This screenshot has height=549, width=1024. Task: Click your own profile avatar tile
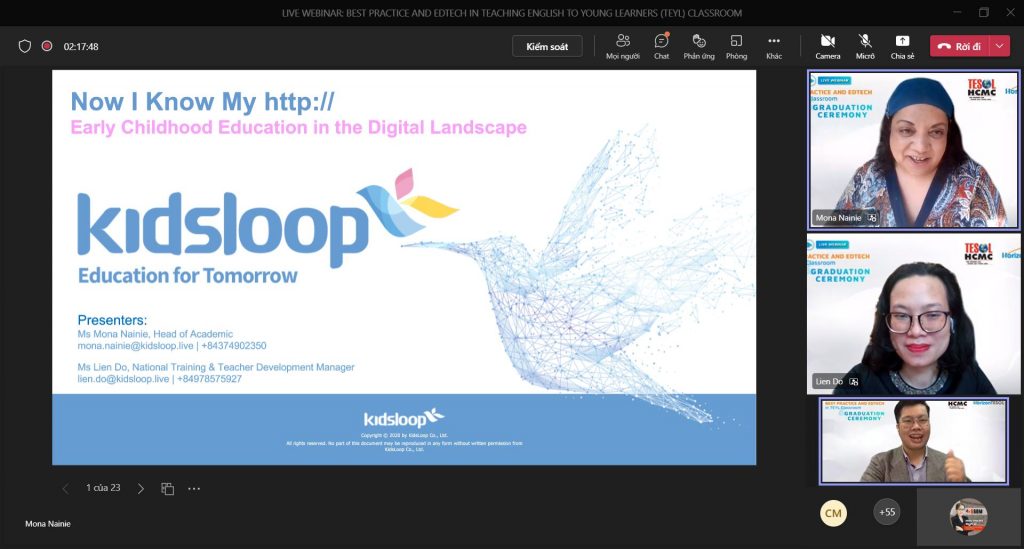tap(968, 517)
